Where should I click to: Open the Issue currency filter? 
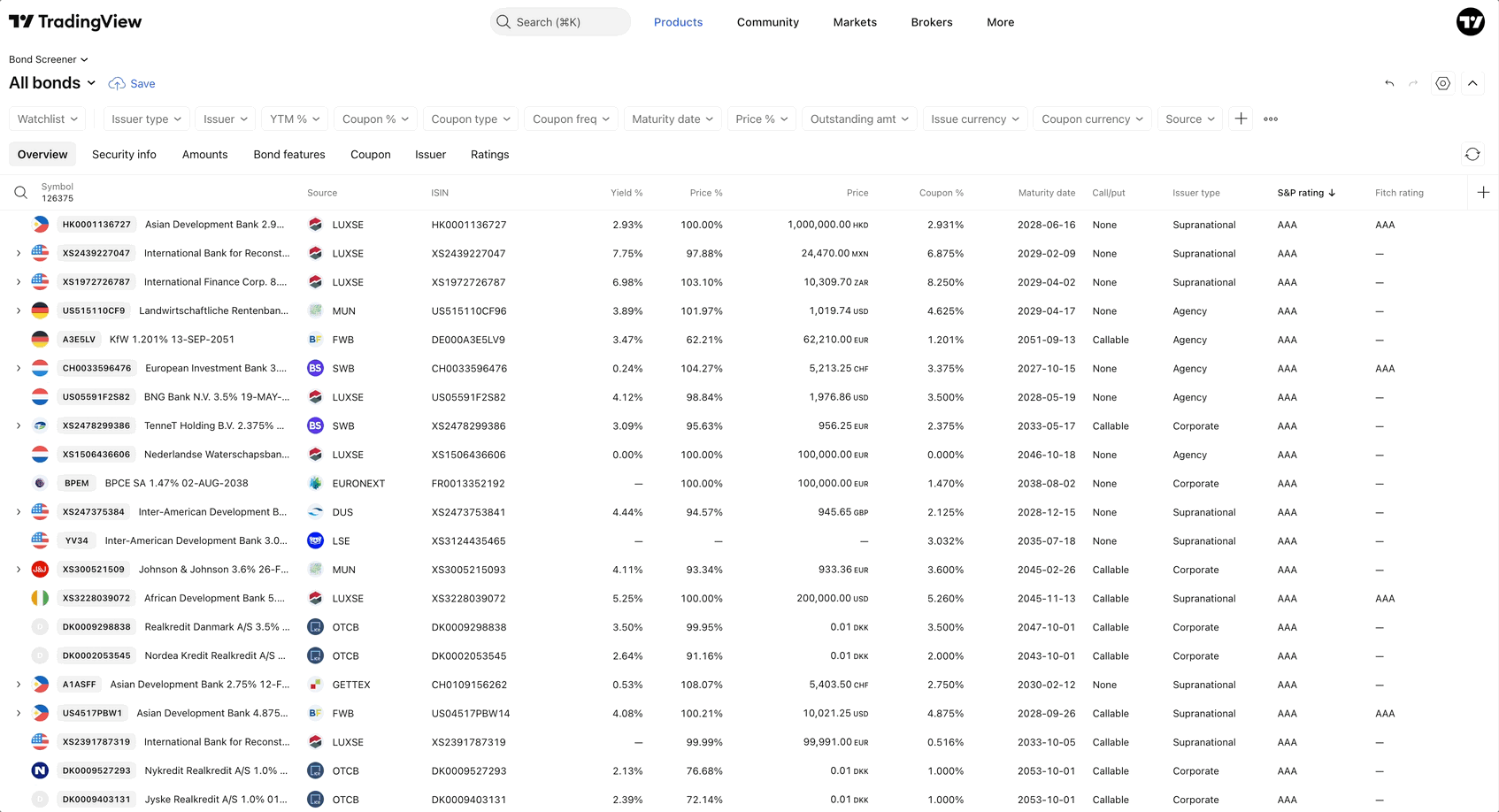point(975,119)
